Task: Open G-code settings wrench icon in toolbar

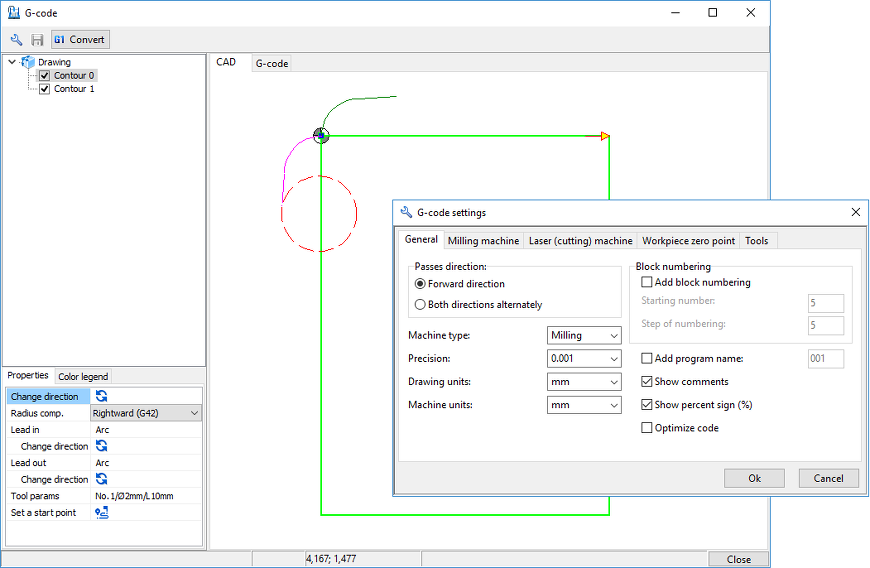Action: [17, 39]
